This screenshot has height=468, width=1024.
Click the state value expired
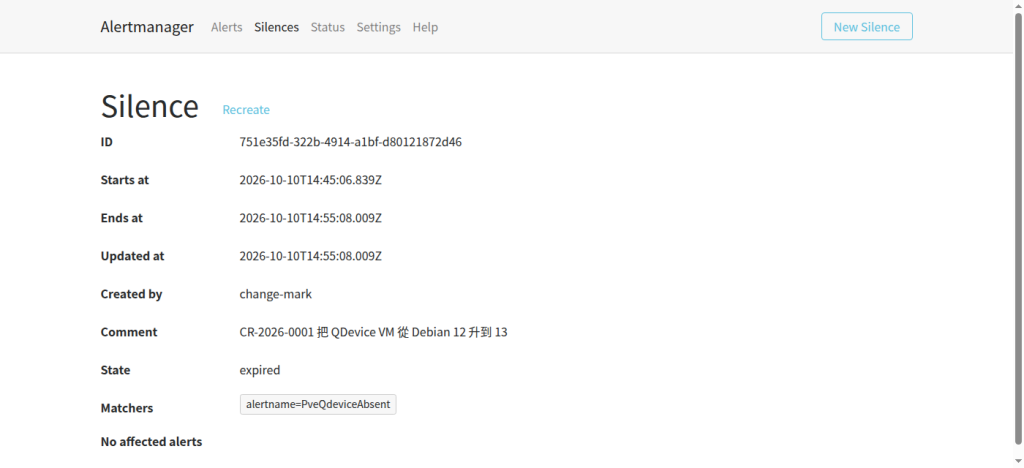tap(260, 370)
